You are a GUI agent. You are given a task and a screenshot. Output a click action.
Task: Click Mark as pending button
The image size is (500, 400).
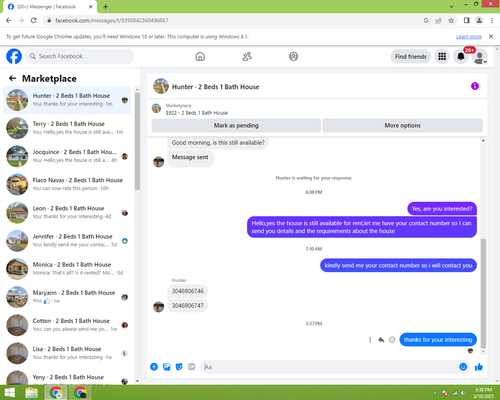click(236, 125)
